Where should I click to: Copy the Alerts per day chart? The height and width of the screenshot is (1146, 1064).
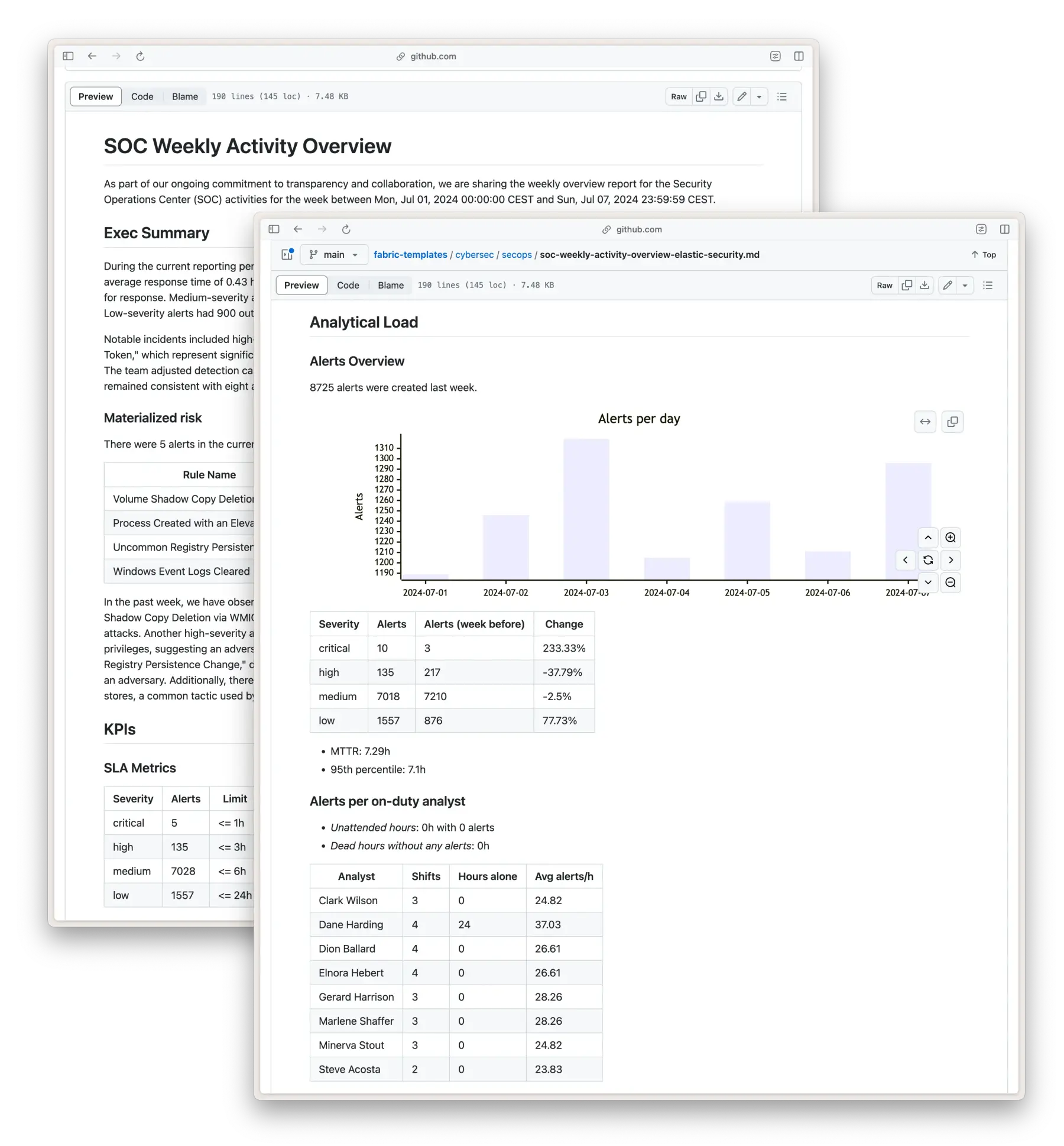(x=952, y=422)
